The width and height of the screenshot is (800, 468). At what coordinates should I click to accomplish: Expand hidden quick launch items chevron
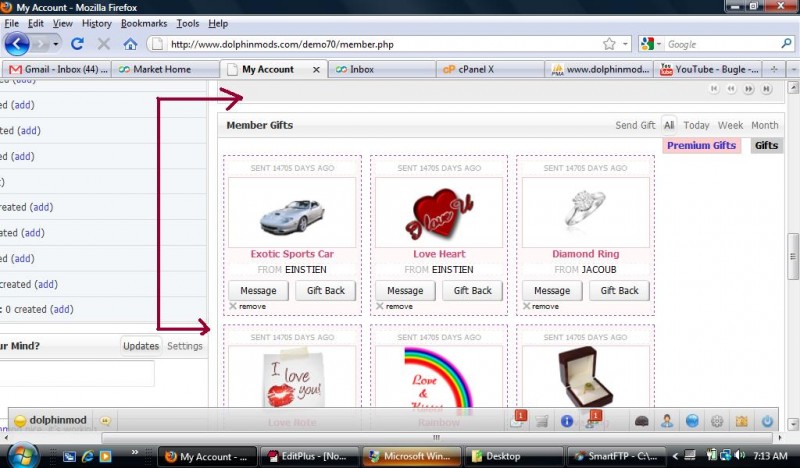(135, 452)
